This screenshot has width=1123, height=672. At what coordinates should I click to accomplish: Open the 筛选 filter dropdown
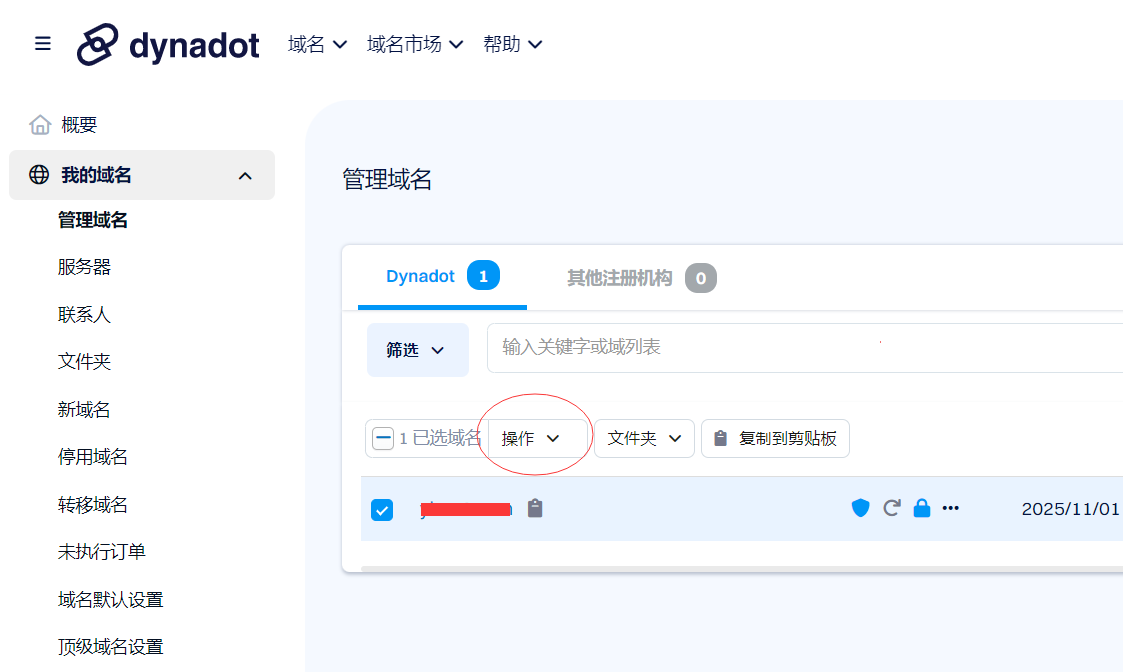point(418,350)
